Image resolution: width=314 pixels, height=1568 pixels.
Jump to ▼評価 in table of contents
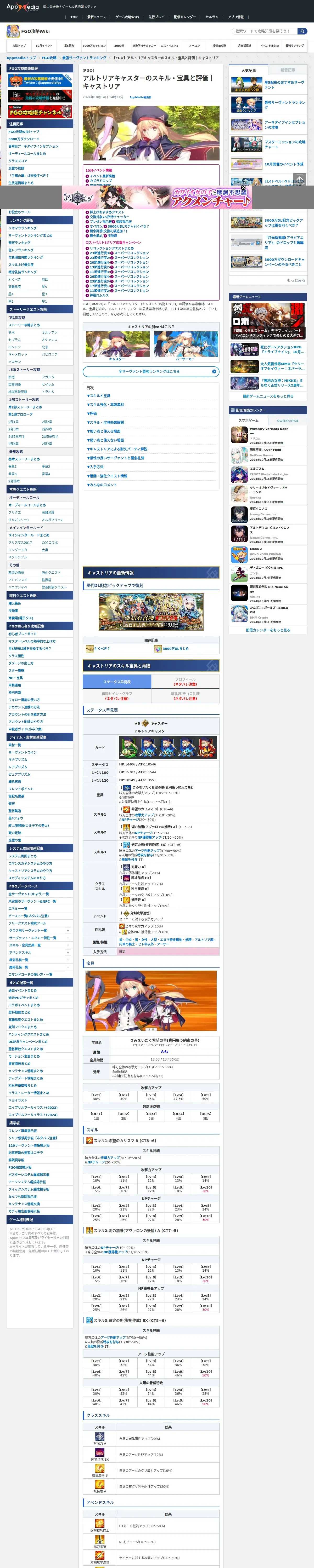92,413
